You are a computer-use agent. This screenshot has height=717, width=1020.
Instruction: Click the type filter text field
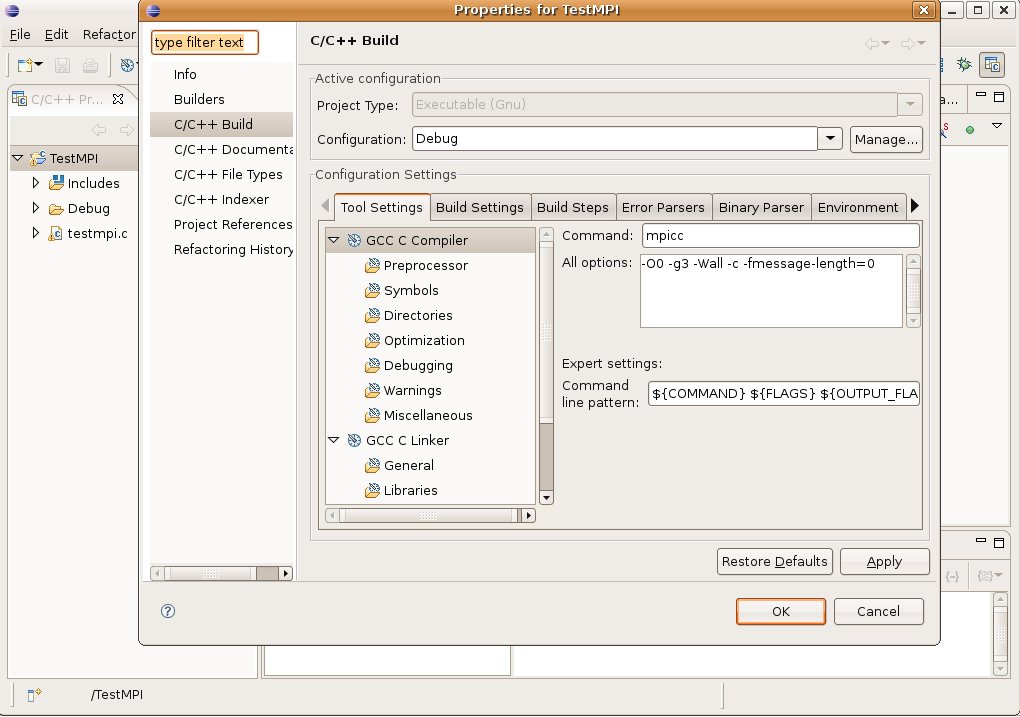tap(205, 42)
